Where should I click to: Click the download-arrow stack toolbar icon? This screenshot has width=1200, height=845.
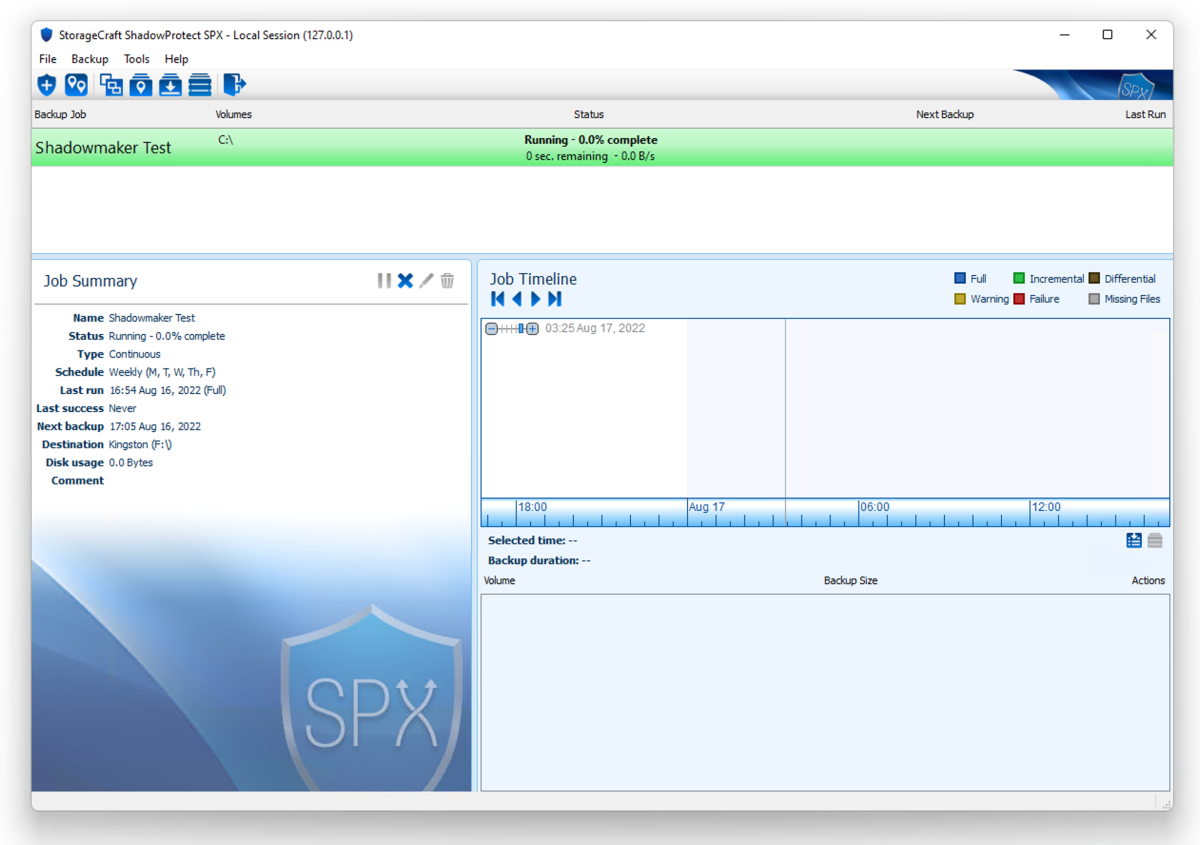[171, 85]
